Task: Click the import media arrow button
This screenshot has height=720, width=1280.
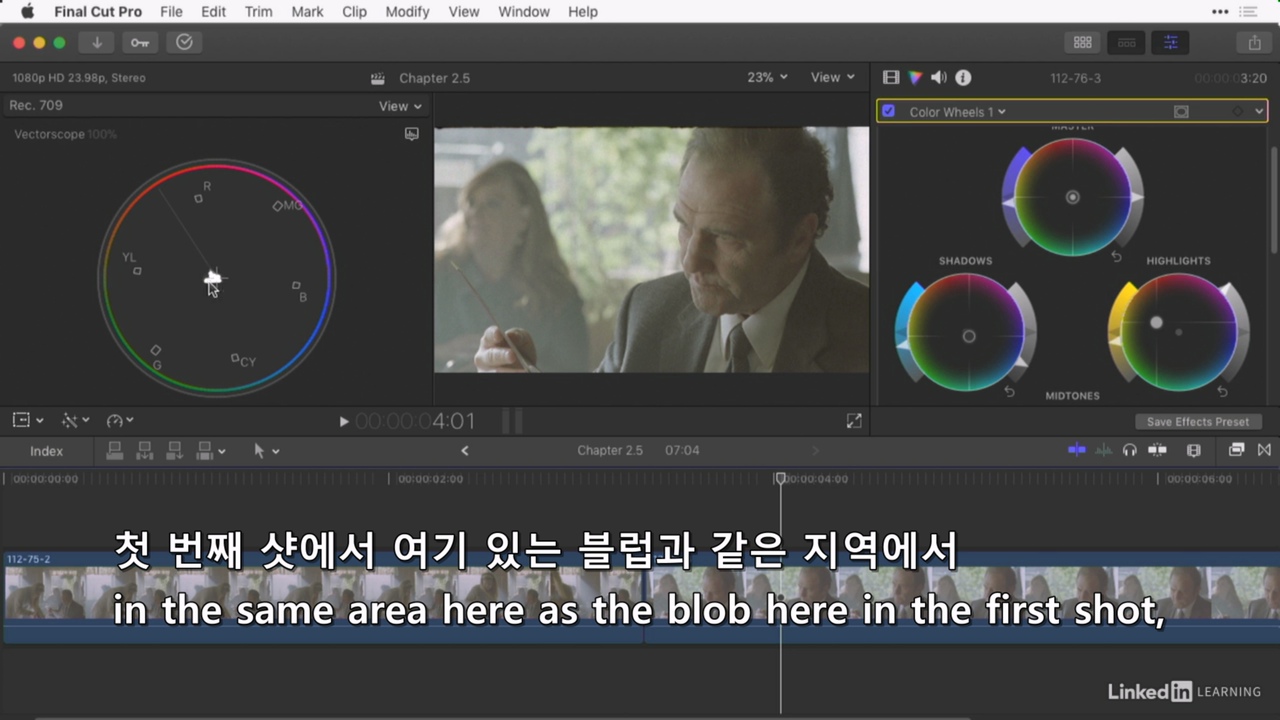Action: tap(97, 42)
